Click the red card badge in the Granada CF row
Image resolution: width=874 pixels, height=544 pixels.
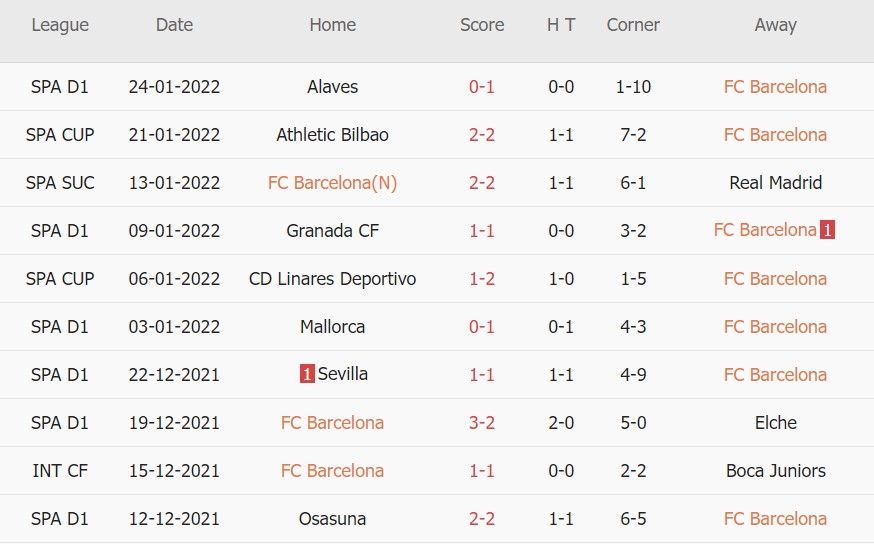[x=827, y=230]
